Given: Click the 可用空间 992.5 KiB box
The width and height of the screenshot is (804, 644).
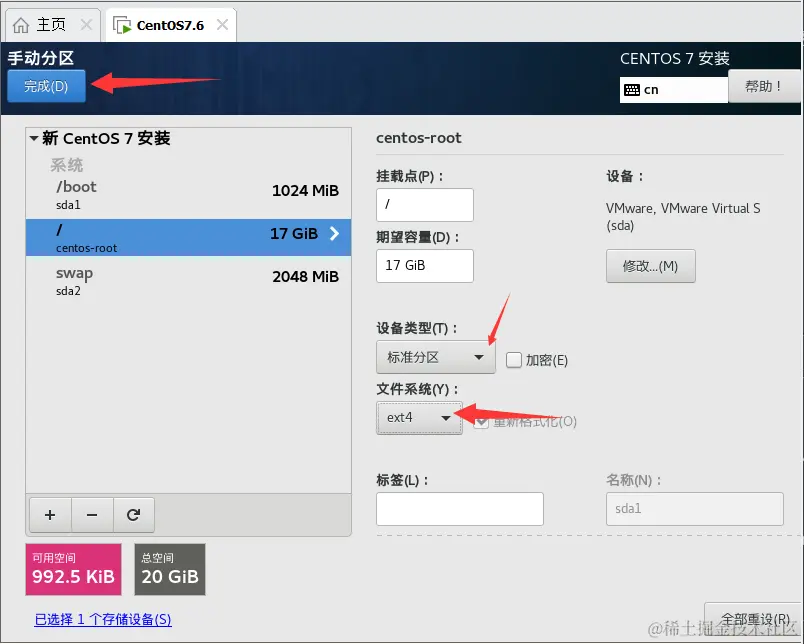Looking at the screenshot, I should [73, 569].
